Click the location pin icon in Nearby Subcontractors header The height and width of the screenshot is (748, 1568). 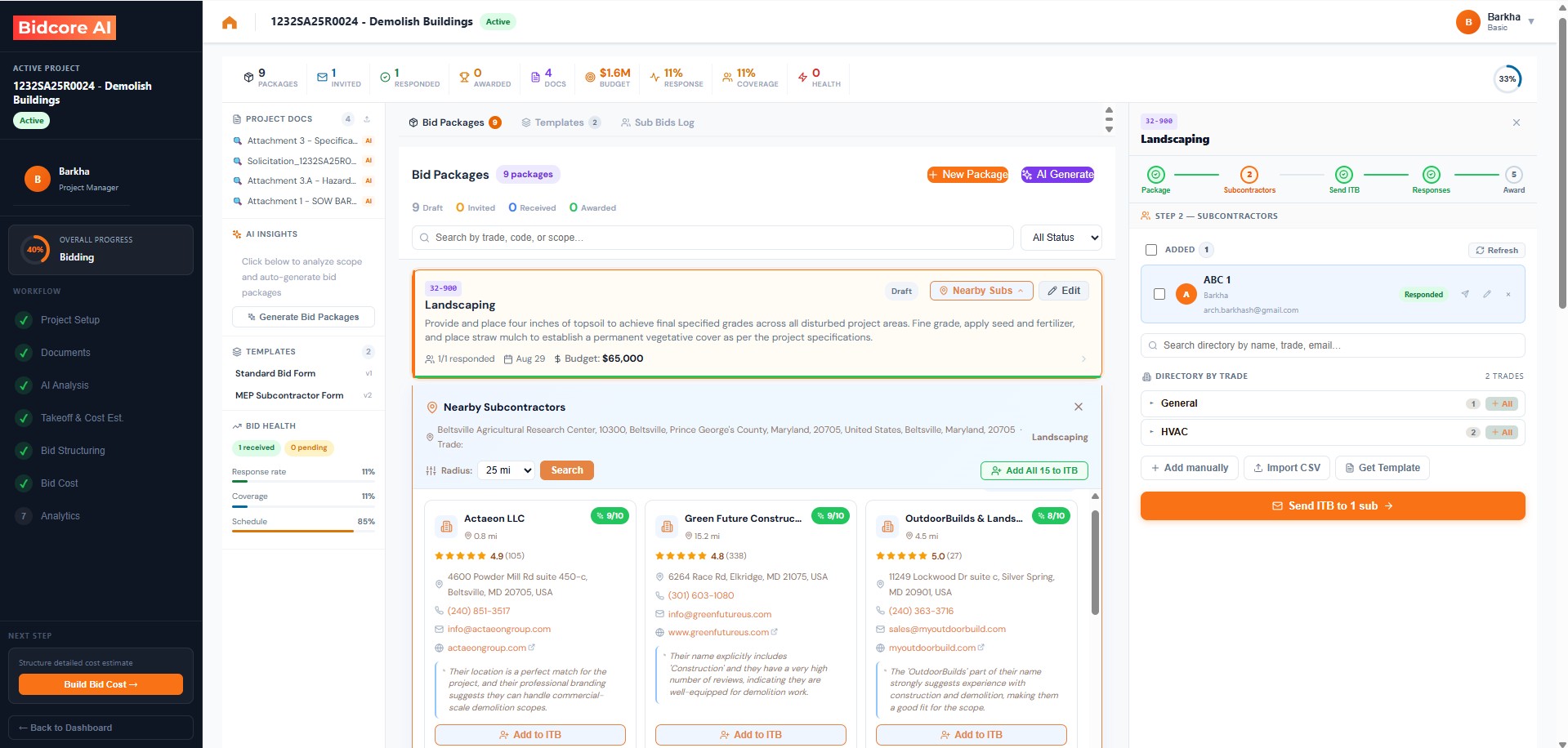[x=432, y=407]
